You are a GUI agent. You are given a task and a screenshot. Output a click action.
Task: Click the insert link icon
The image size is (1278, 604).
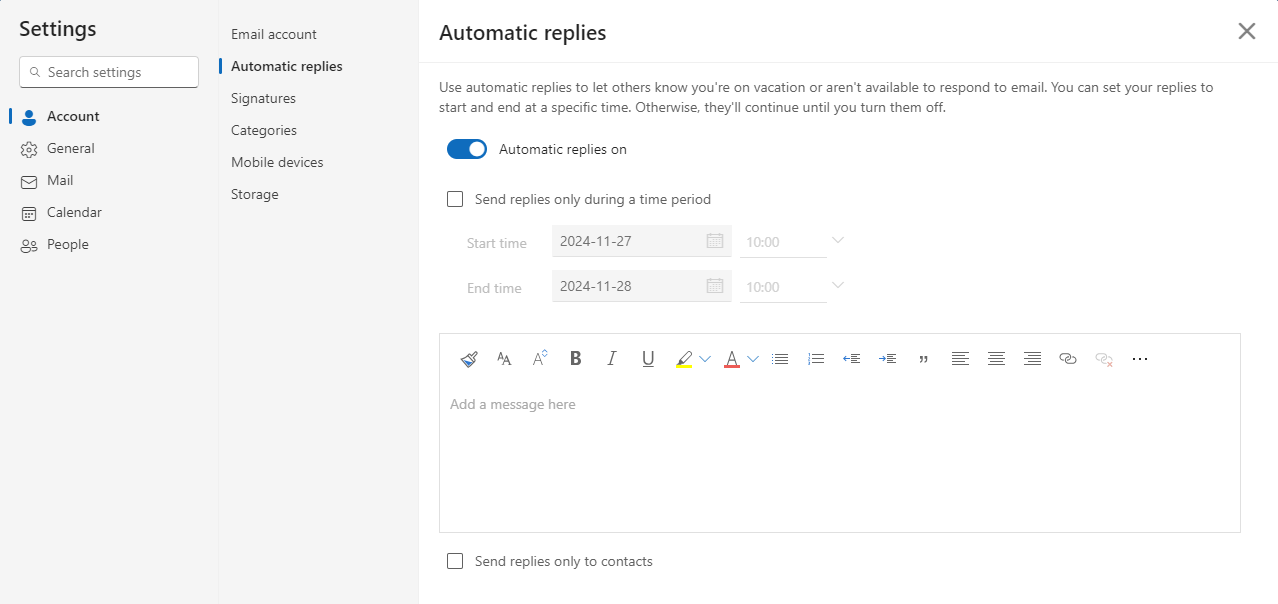1068,359
